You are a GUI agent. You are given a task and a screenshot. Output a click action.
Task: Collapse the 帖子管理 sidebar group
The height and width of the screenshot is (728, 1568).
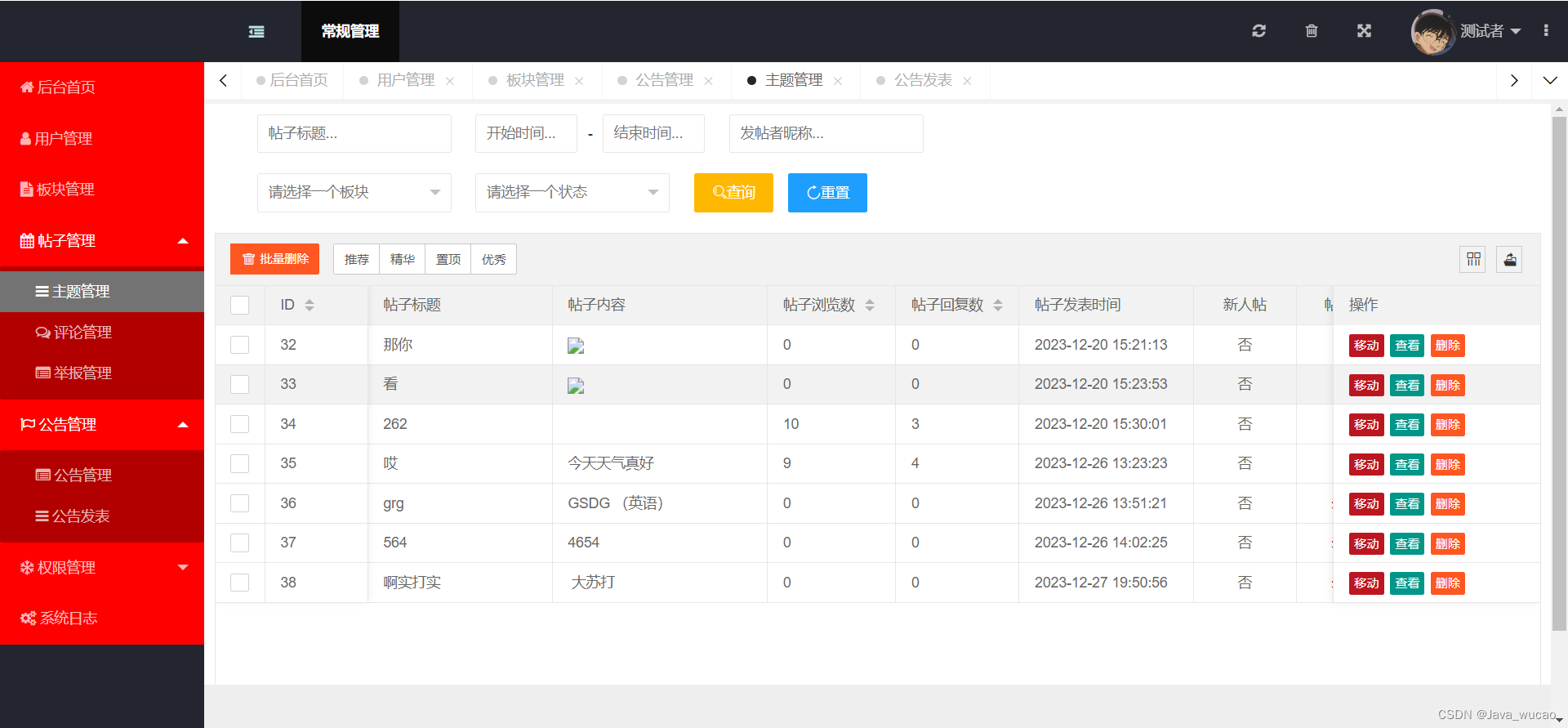(102, 241)
